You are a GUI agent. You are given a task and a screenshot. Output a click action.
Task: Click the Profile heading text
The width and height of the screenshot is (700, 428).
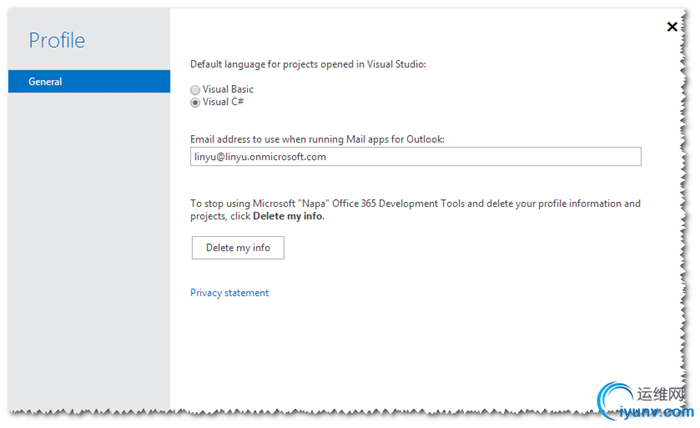point(57,40)
